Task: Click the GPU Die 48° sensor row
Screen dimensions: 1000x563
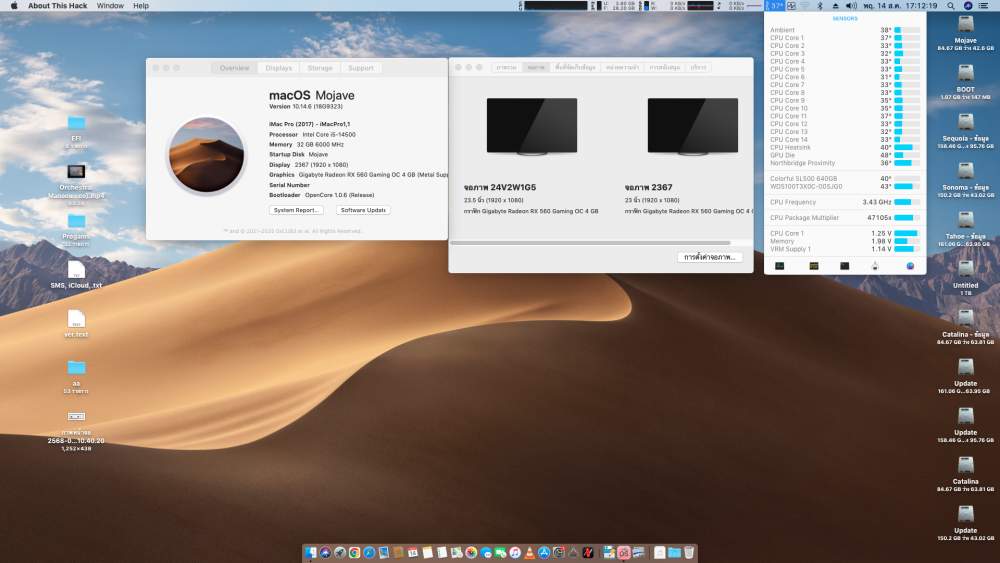Action: (844, 155)
